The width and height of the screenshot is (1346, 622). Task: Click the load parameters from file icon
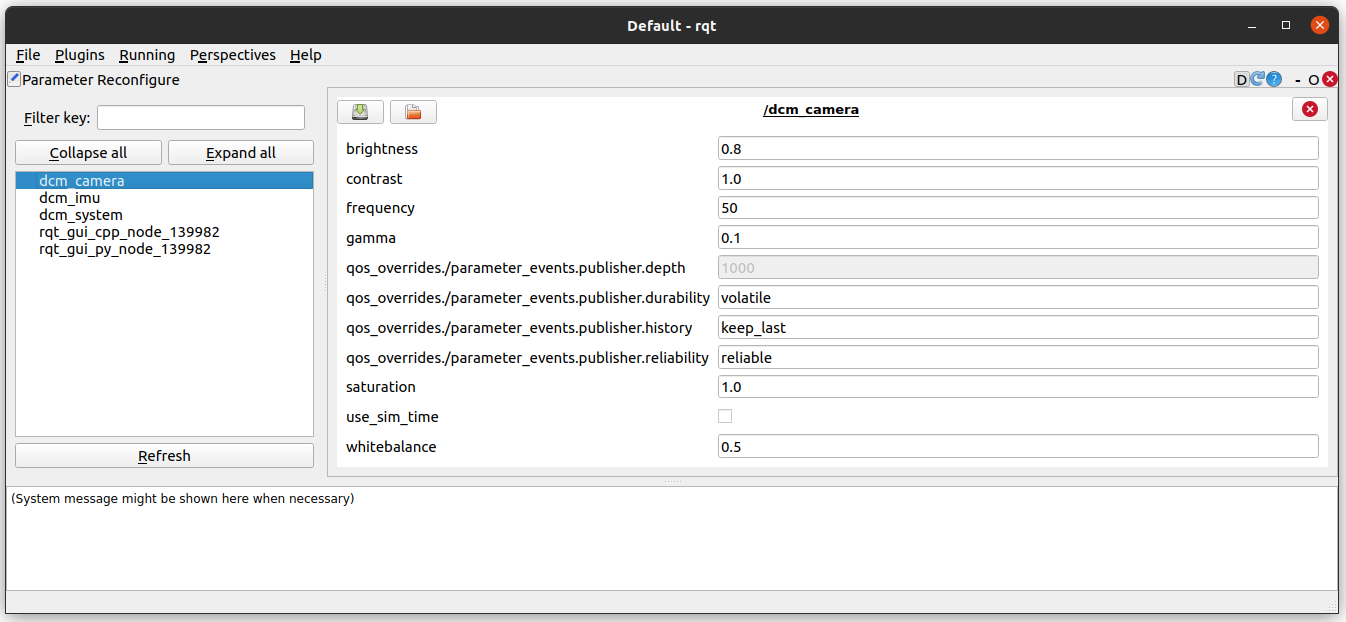[413, 112]
